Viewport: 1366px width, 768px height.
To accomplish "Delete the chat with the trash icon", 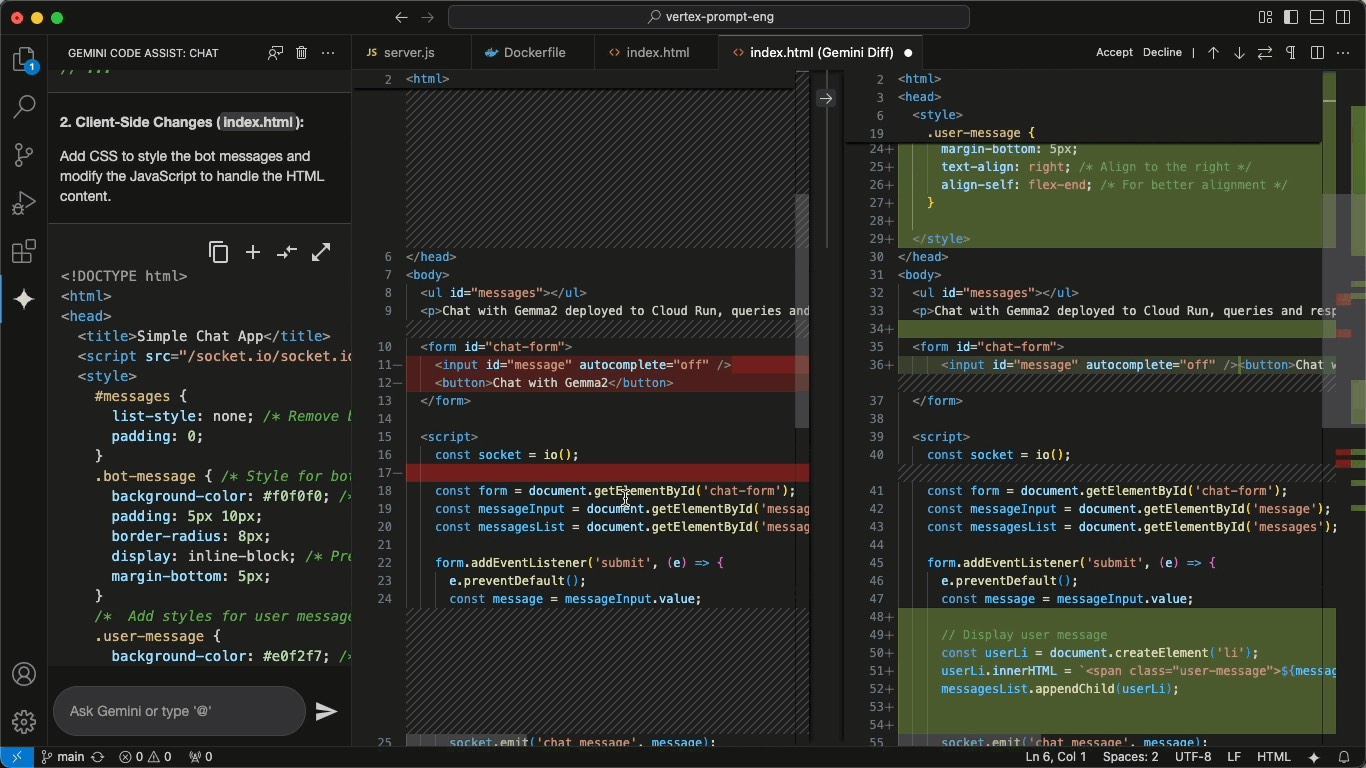I will (301, 53).
